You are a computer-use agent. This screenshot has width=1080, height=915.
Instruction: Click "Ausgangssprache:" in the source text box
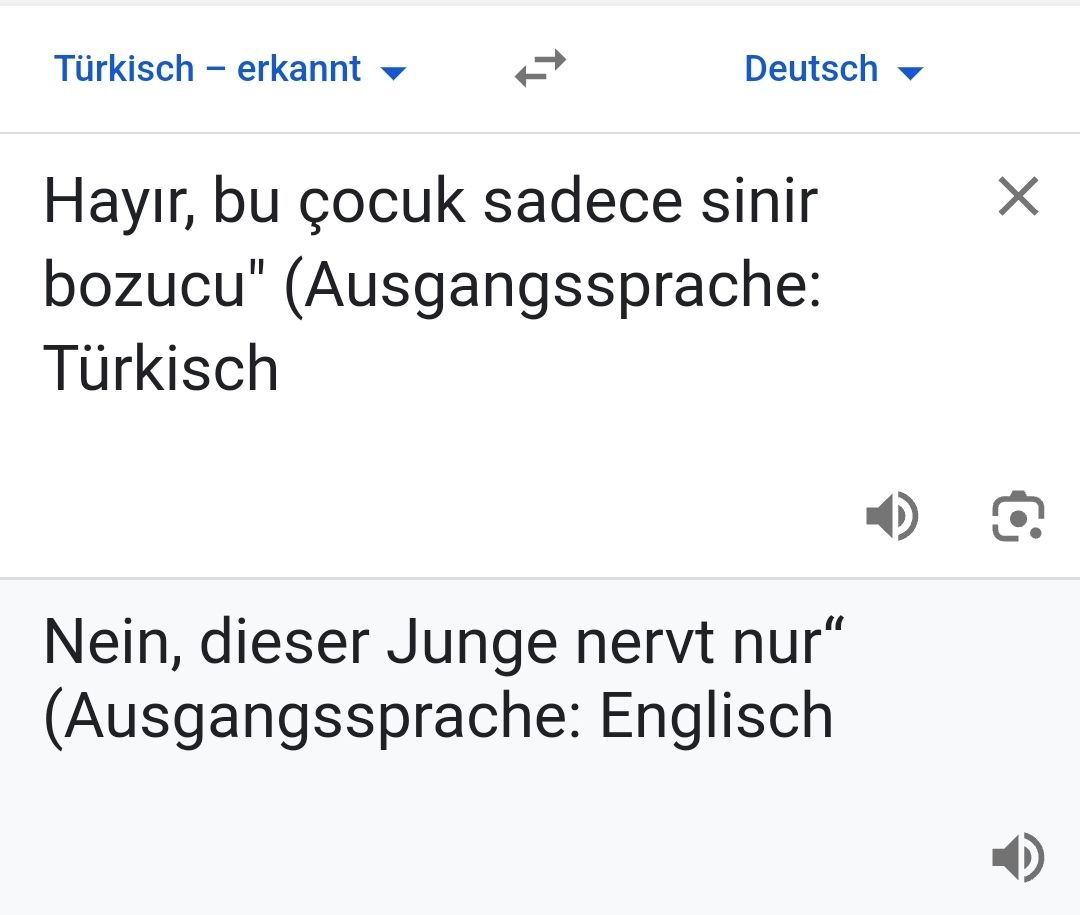pyautogui.click(x=562, y=288)
